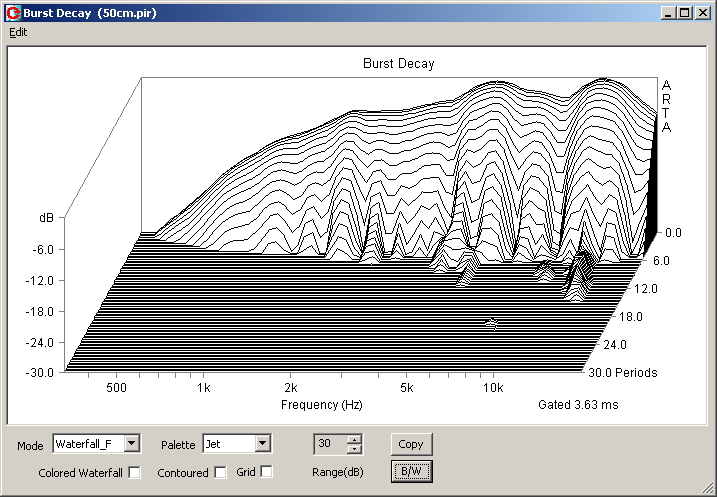Increase Range(dB) with the up spinner arrow
Viewport: 717px width, 497px height.
pos(354,439)
